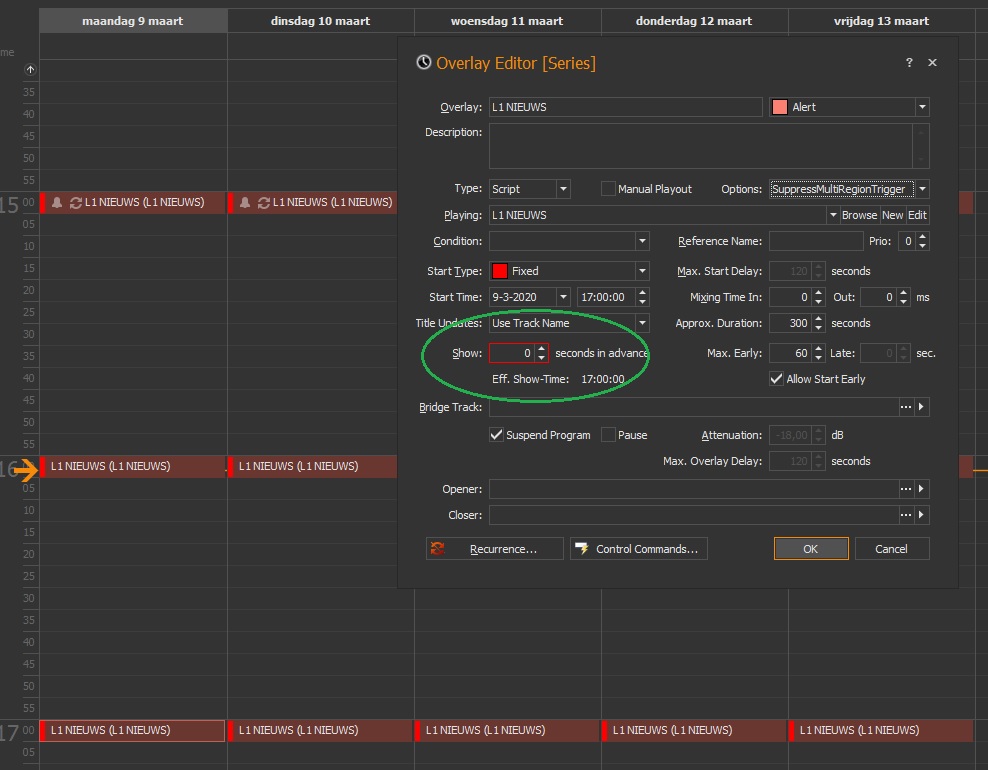Click the bell icon on Monday 15:00 L1 NIEUWS
This screenshot has width=988, height=770.
(x=57, y=202)
